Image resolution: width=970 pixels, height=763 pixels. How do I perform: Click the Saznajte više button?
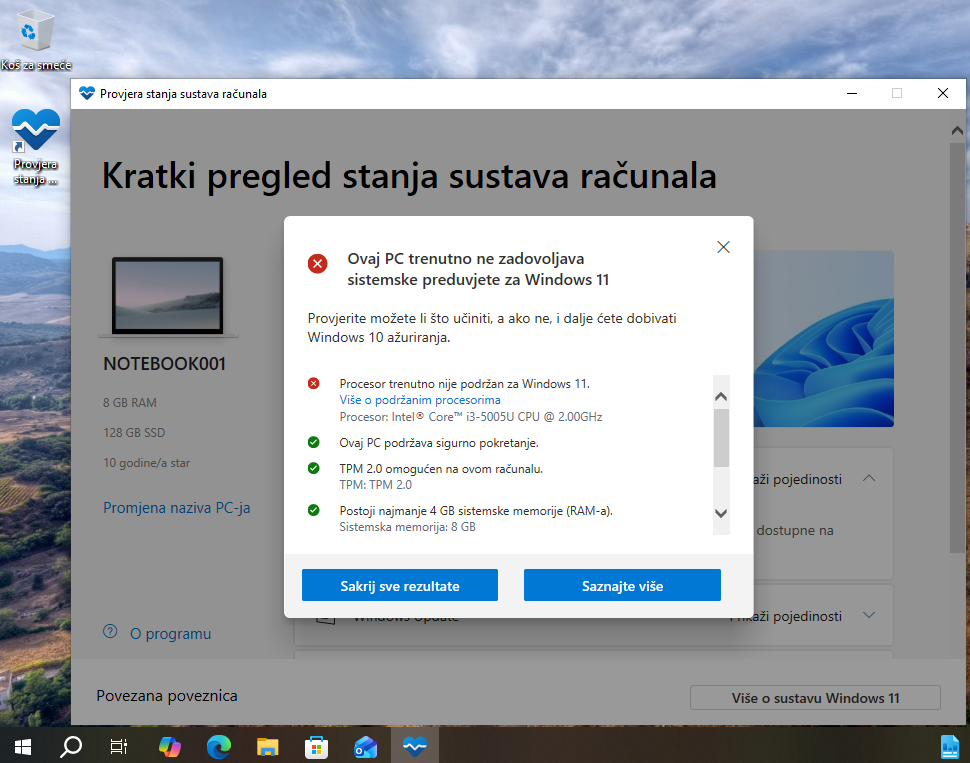click(622, 584)
